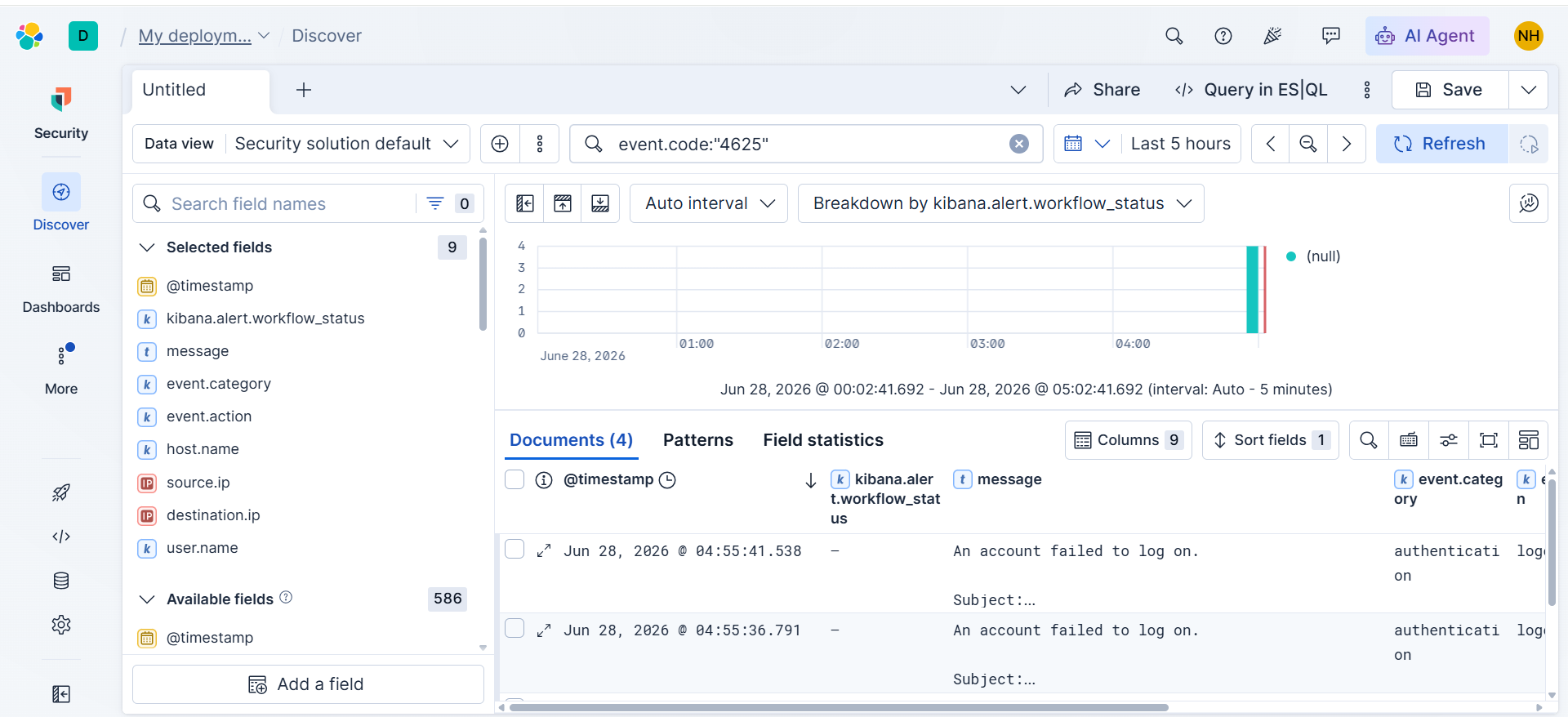
Task: Toggle keyboard shortcuts table control
Action: tap(1409, 440)
